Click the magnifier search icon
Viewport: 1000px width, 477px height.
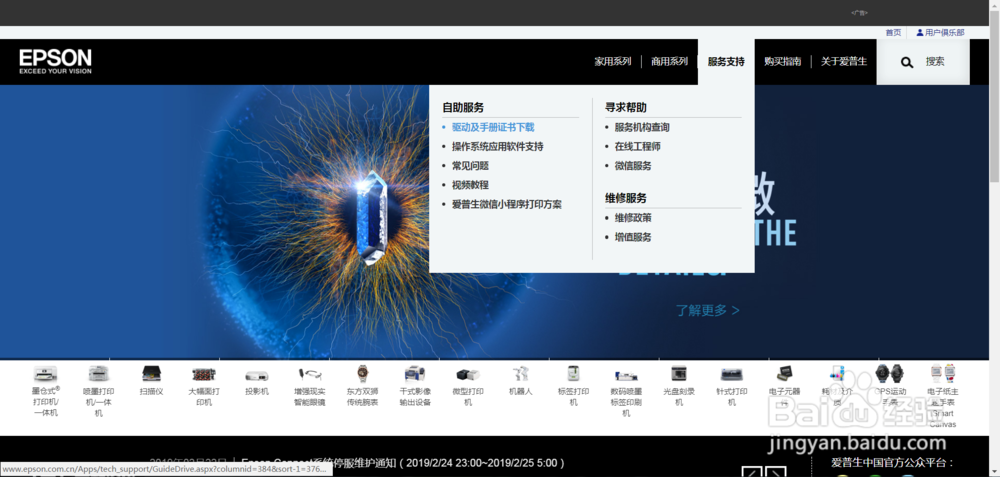pos(907,62)
